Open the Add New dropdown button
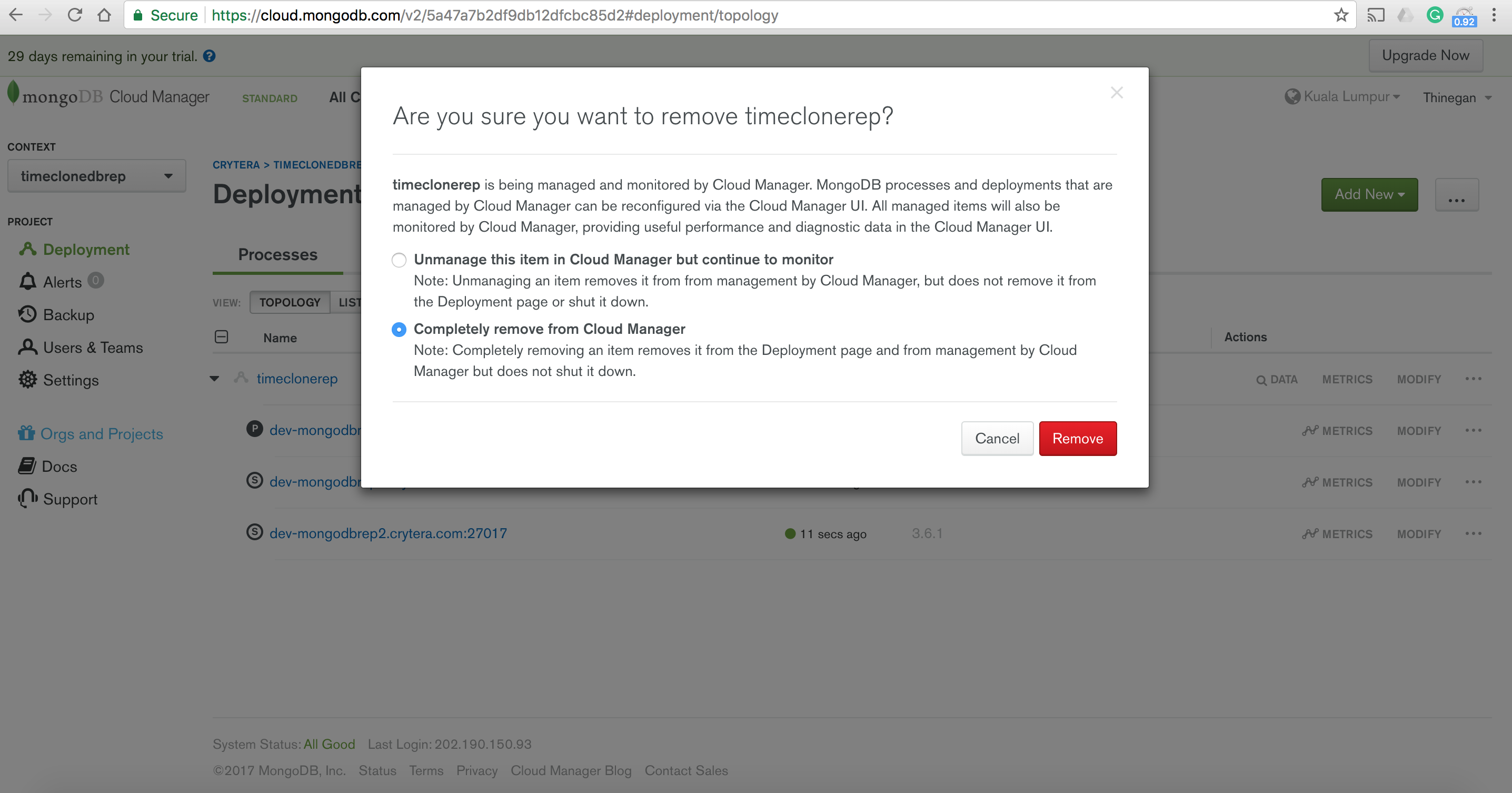The width and height of the screenshot is (1512, 793). pos(1369,194)
